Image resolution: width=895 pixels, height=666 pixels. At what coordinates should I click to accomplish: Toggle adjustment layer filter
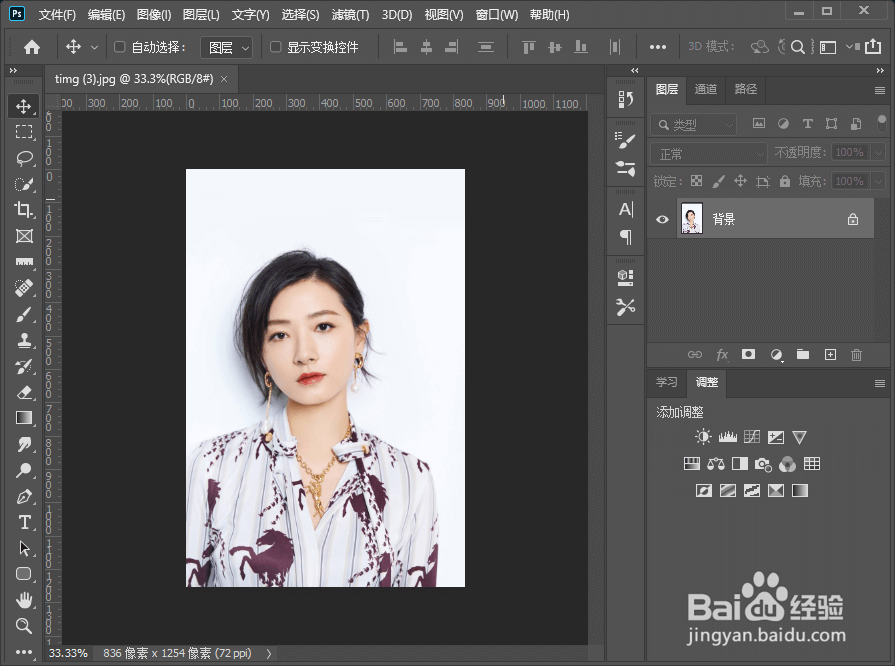(x=783, y=124)
